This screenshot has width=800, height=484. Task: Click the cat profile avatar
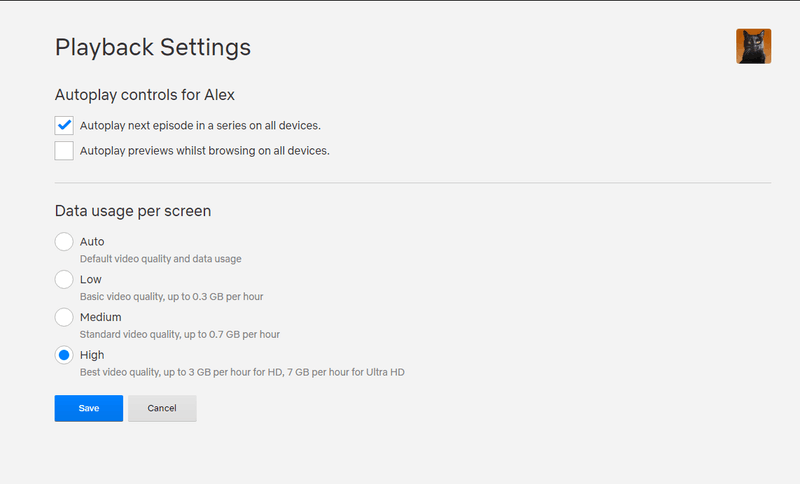(x=753, y=46)
